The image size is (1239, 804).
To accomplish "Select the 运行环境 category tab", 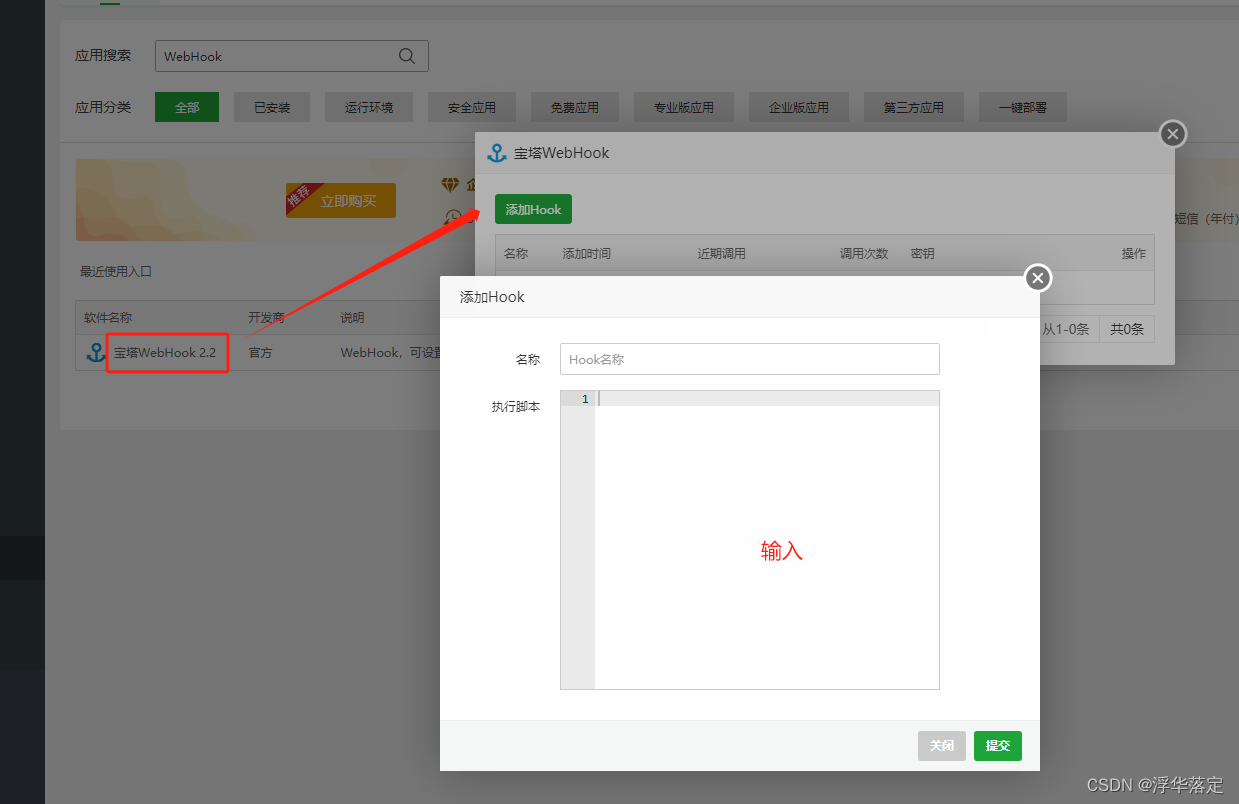I will (369, 107).
